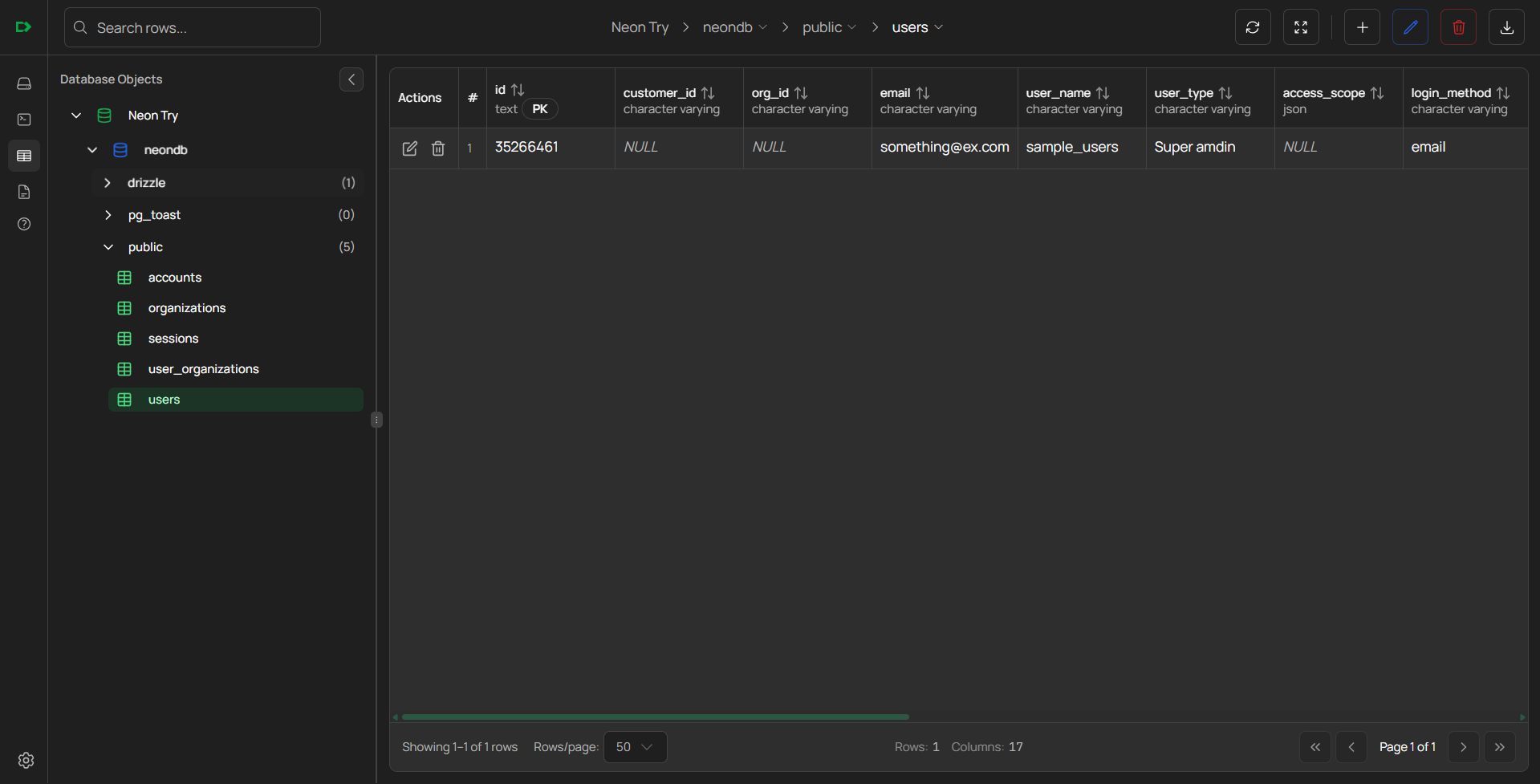Open the databases panel icon
The width and height of the screenshot is (1540, 784).
pos(24,83)
